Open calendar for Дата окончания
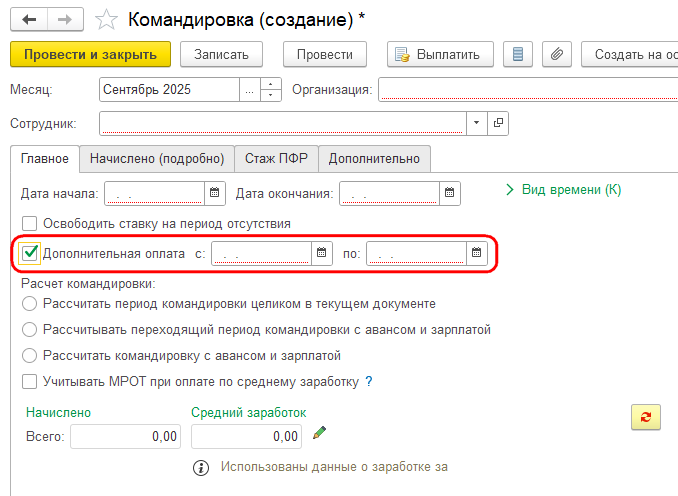Viewport: 678px width, 496px height. (x=450, y=193)
